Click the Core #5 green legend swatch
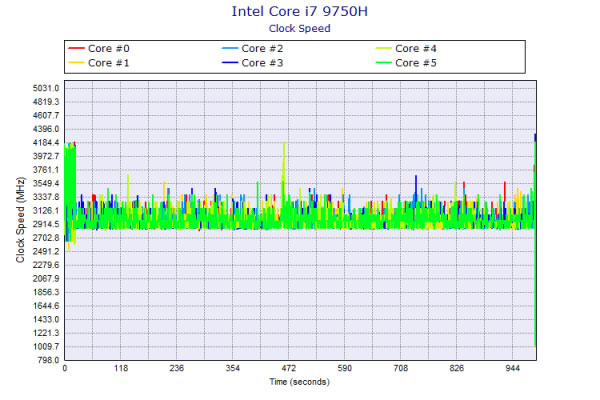Viewport: 600px width, 400px height. [383, 62]
